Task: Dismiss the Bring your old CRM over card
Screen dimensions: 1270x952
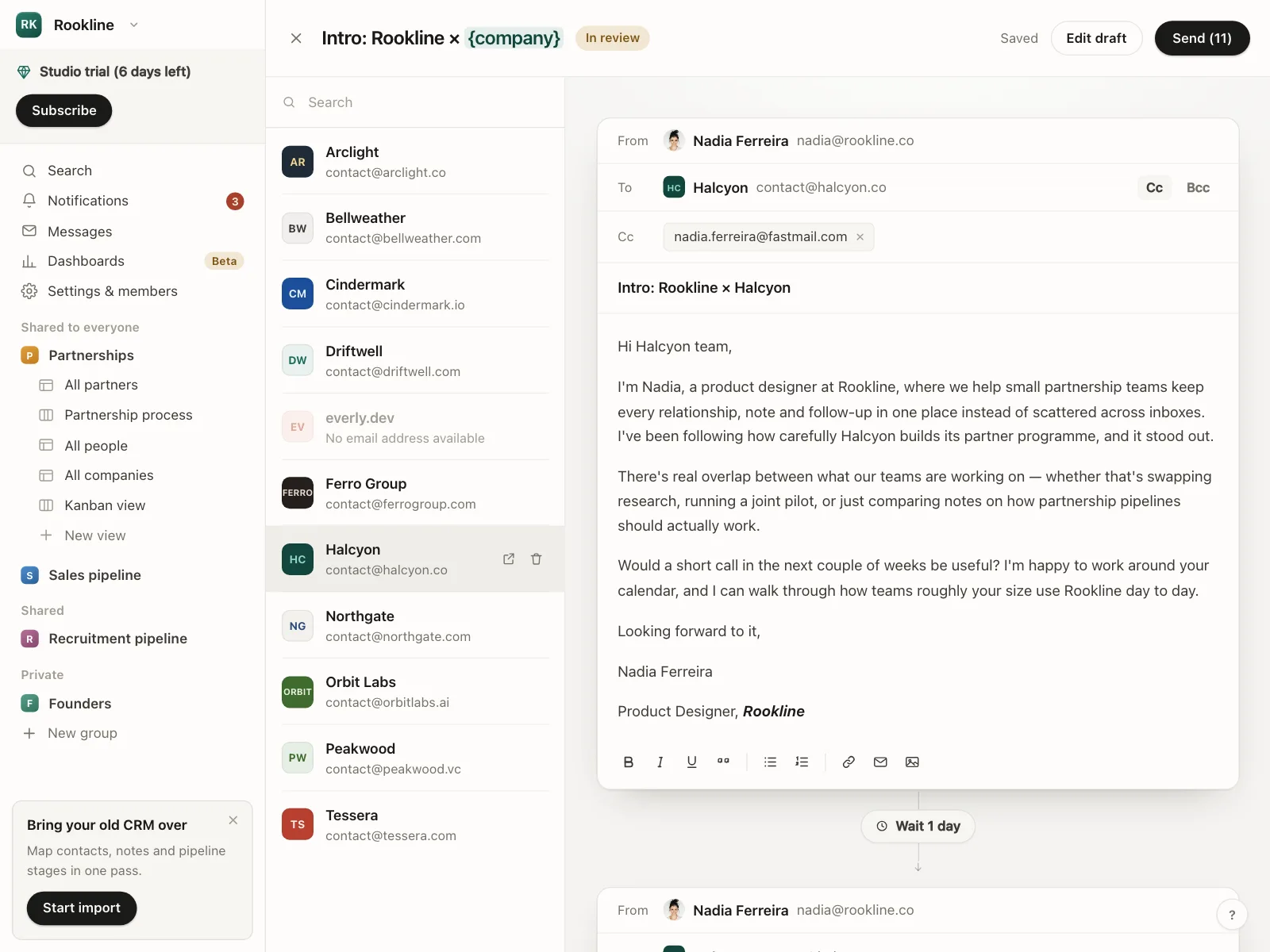Action: point(233,820)
